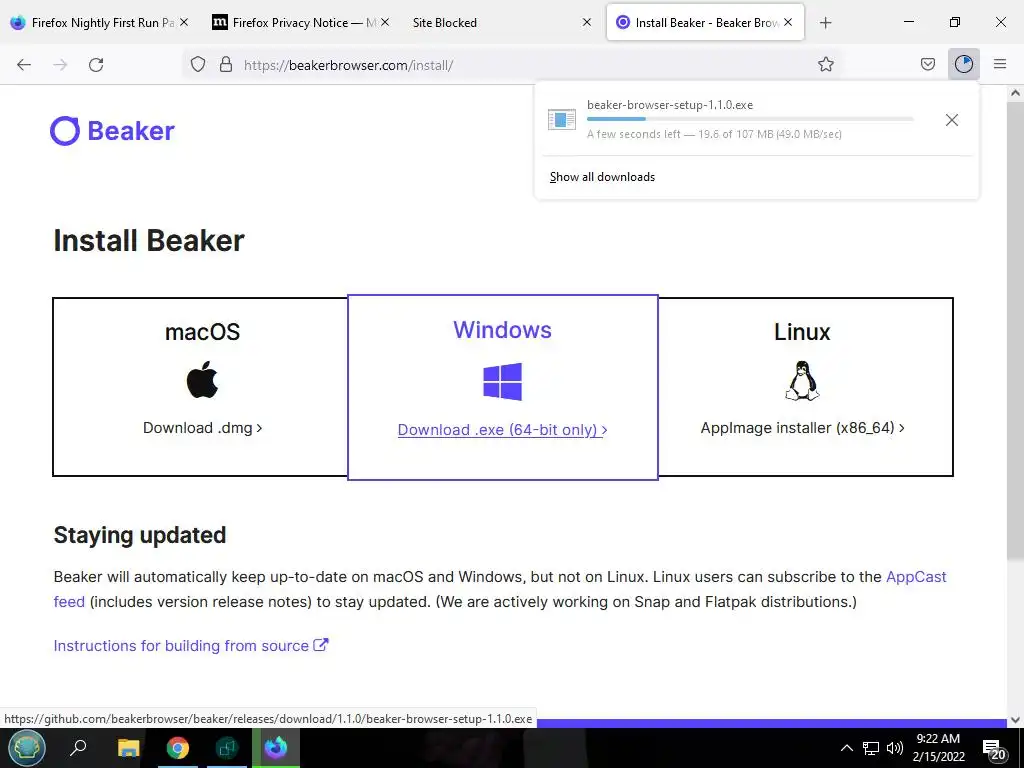Open taskbar search magnifier
Screen dimensions: 1024x768
[78, 748]
